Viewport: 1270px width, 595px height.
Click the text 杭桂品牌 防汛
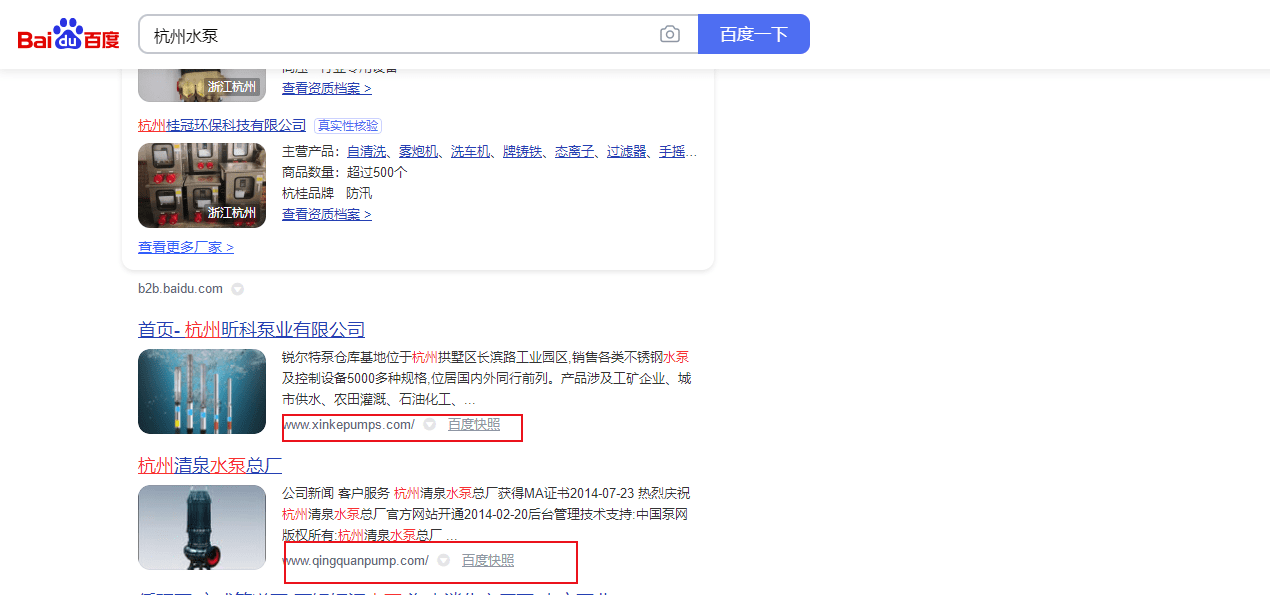coord(326,193)
